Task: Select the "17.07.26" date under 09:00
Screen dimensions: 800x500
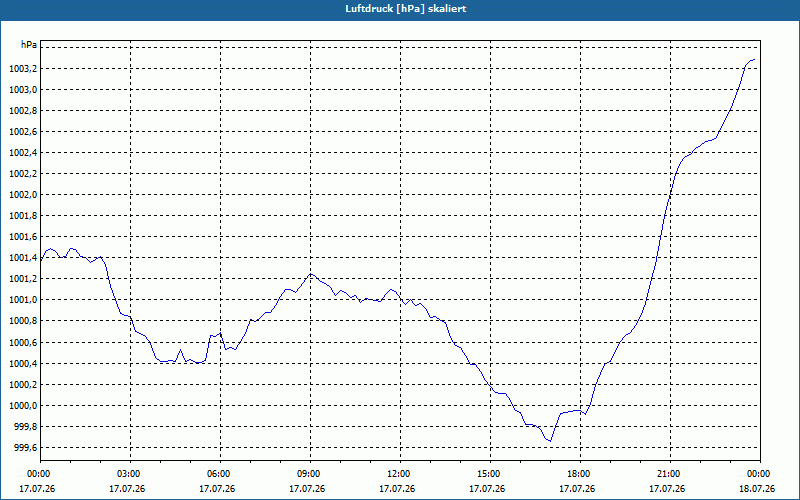Action: coord(308,489)
